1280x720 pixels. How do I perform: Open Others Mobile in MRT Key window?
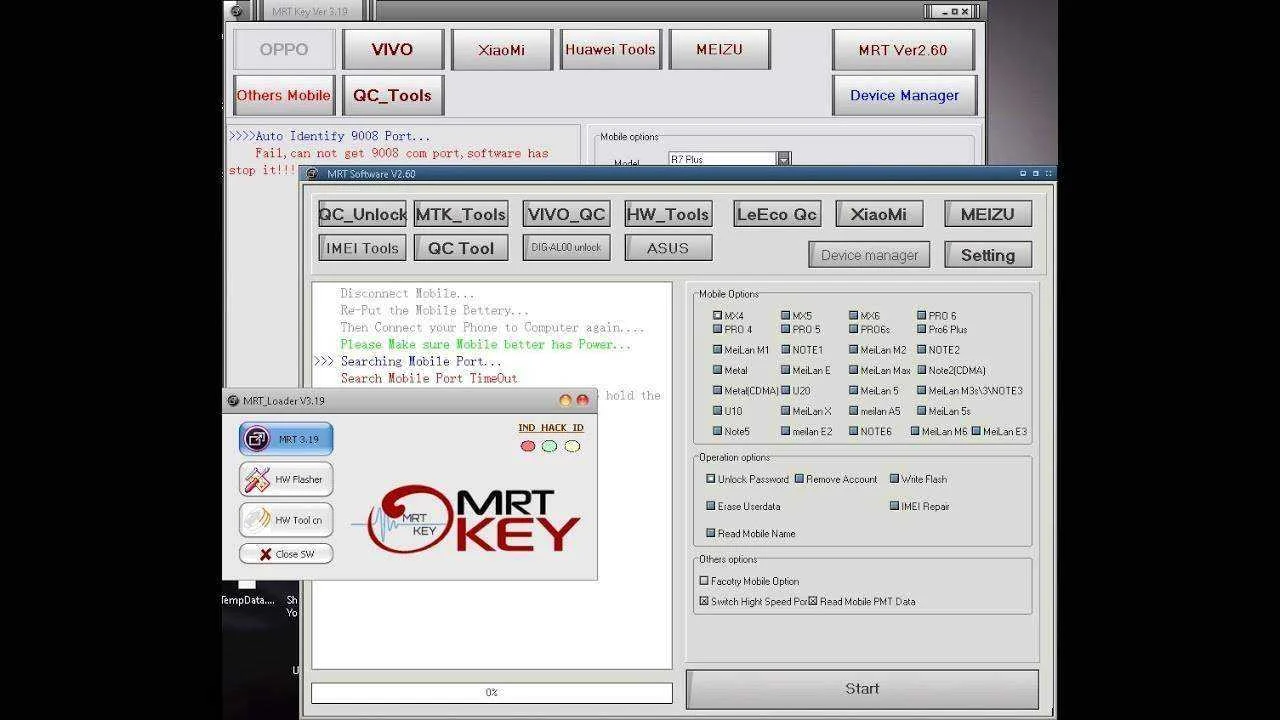pos(283,95)
